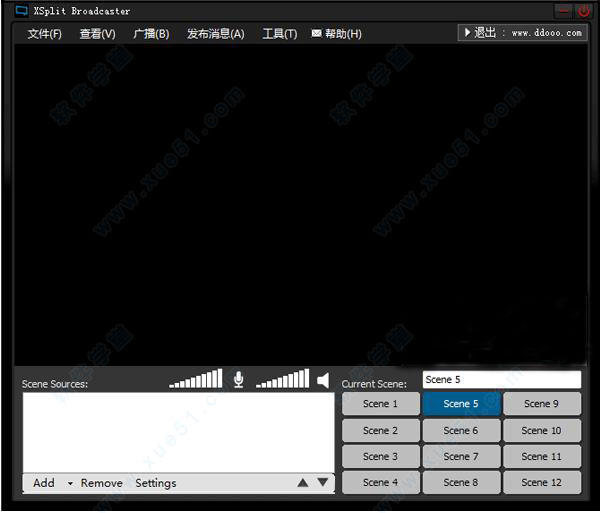Click inside the Scene Sources list
This screenshot has width=600, height=513.
[x=178, y=433]
